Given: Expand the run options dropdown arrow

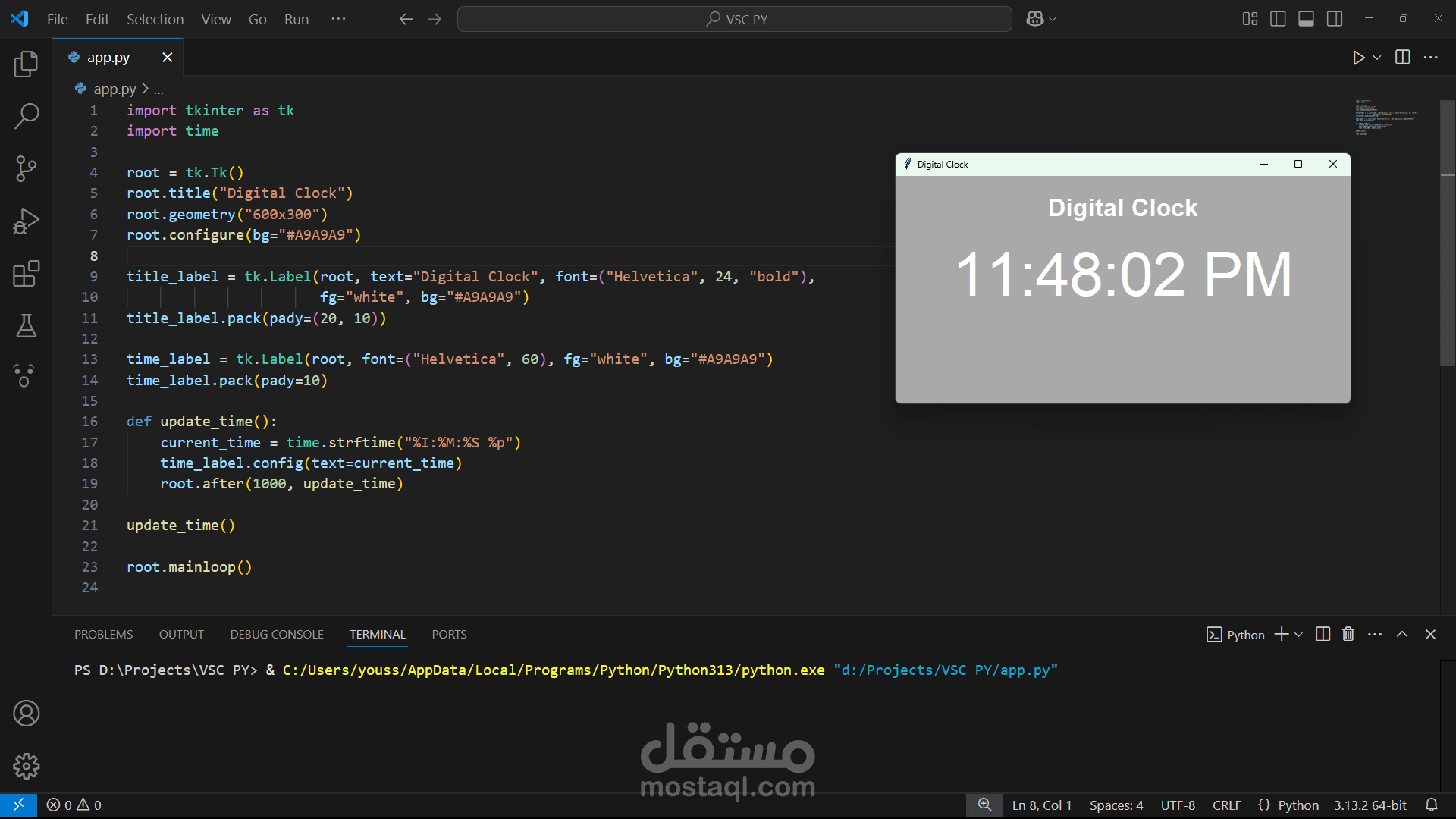Looking at the screenshot, I should tap(1377, 58).
